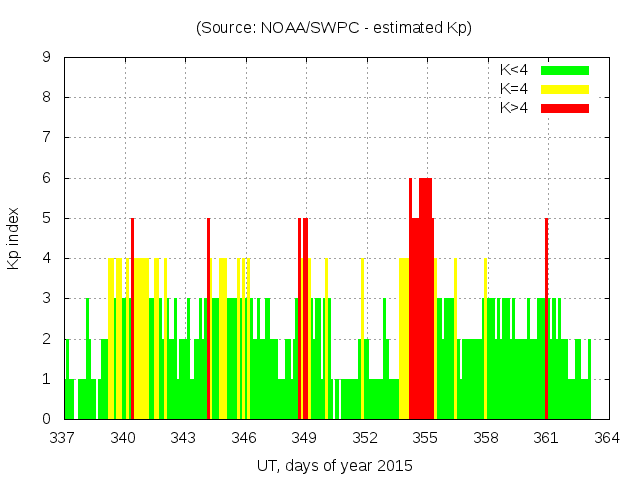640x480 pixels.
Task: Click the x-axis tick label 352
Action: point(365,438)
